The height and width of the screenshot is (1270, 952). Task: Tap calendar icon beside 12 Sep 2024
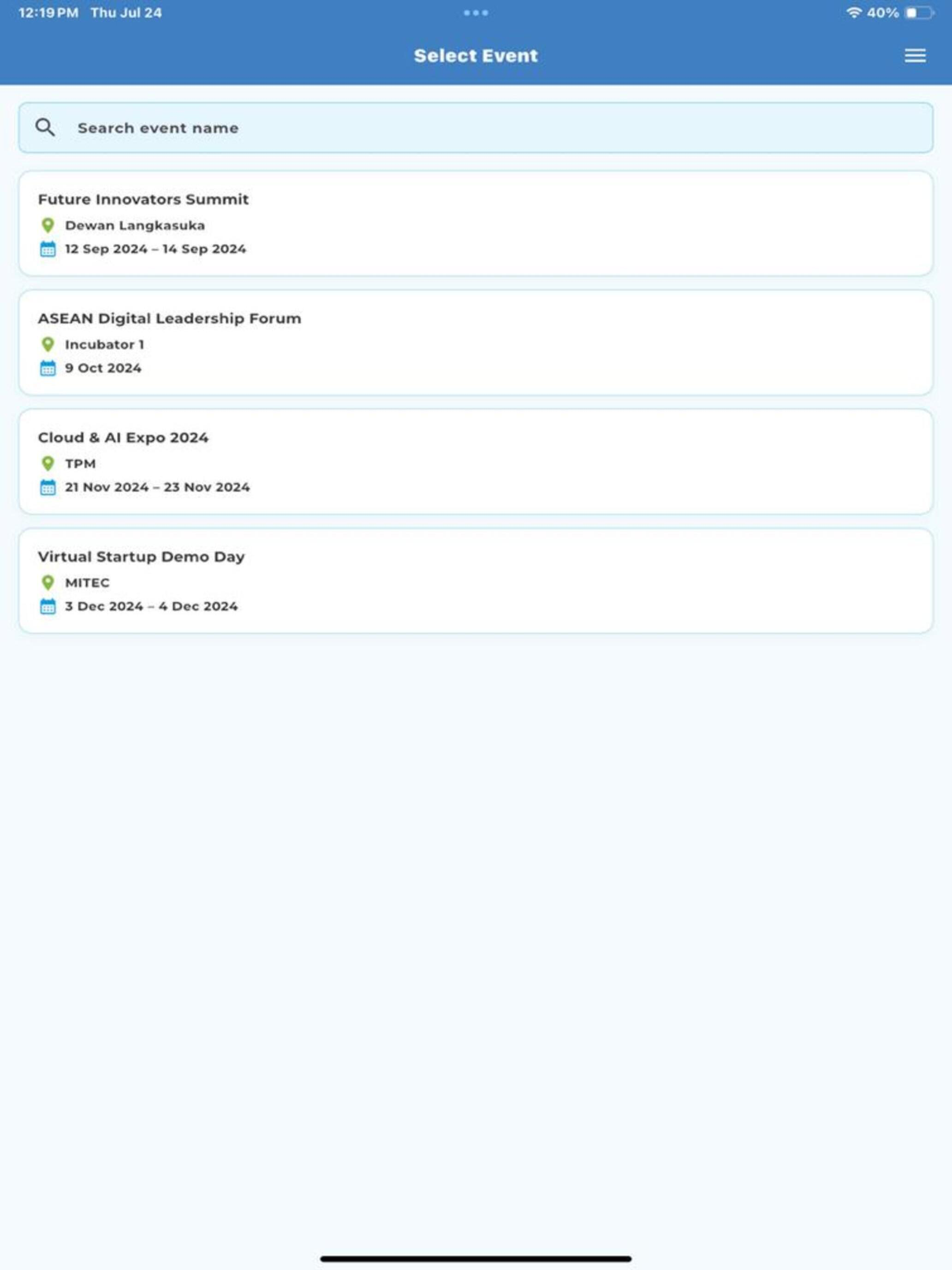click(x=48, y=249)
